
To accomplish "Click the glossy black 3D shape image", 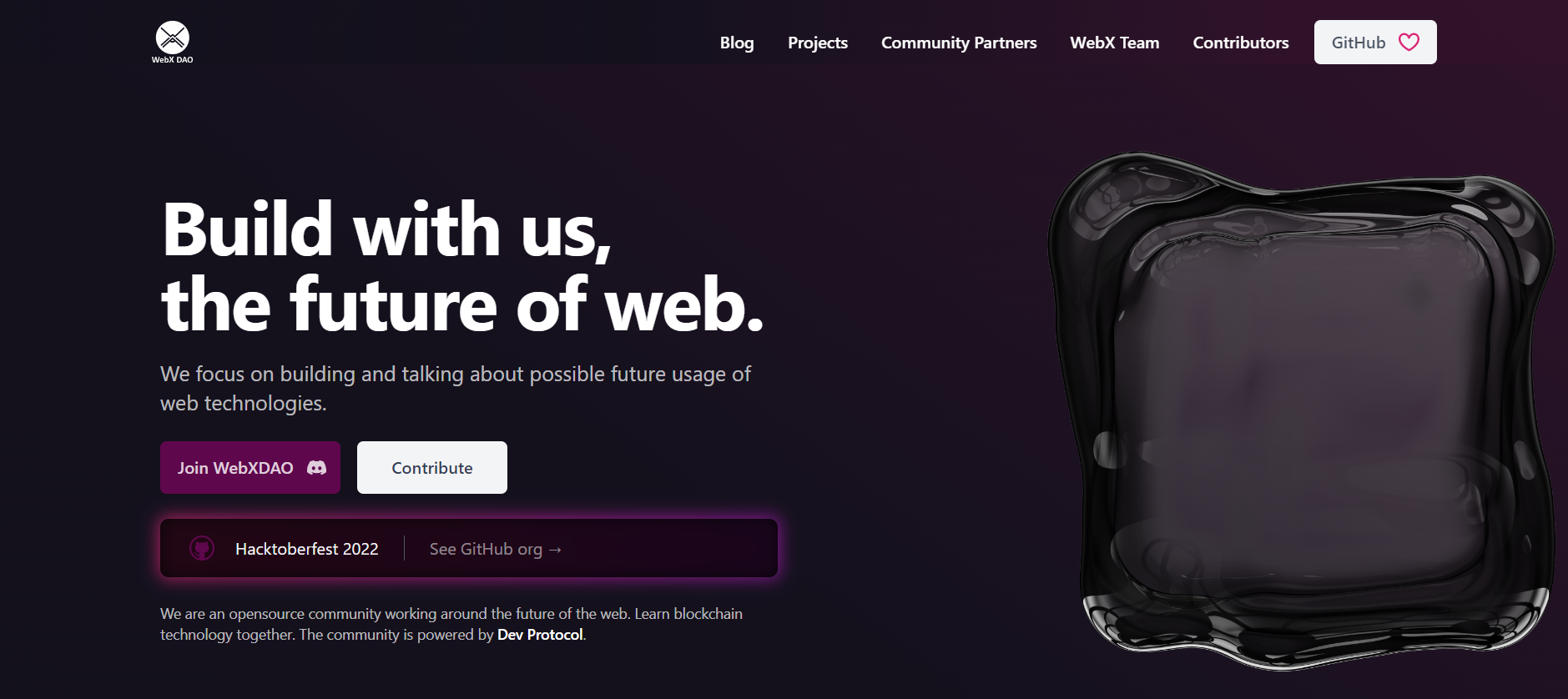I will point(1300,410).
